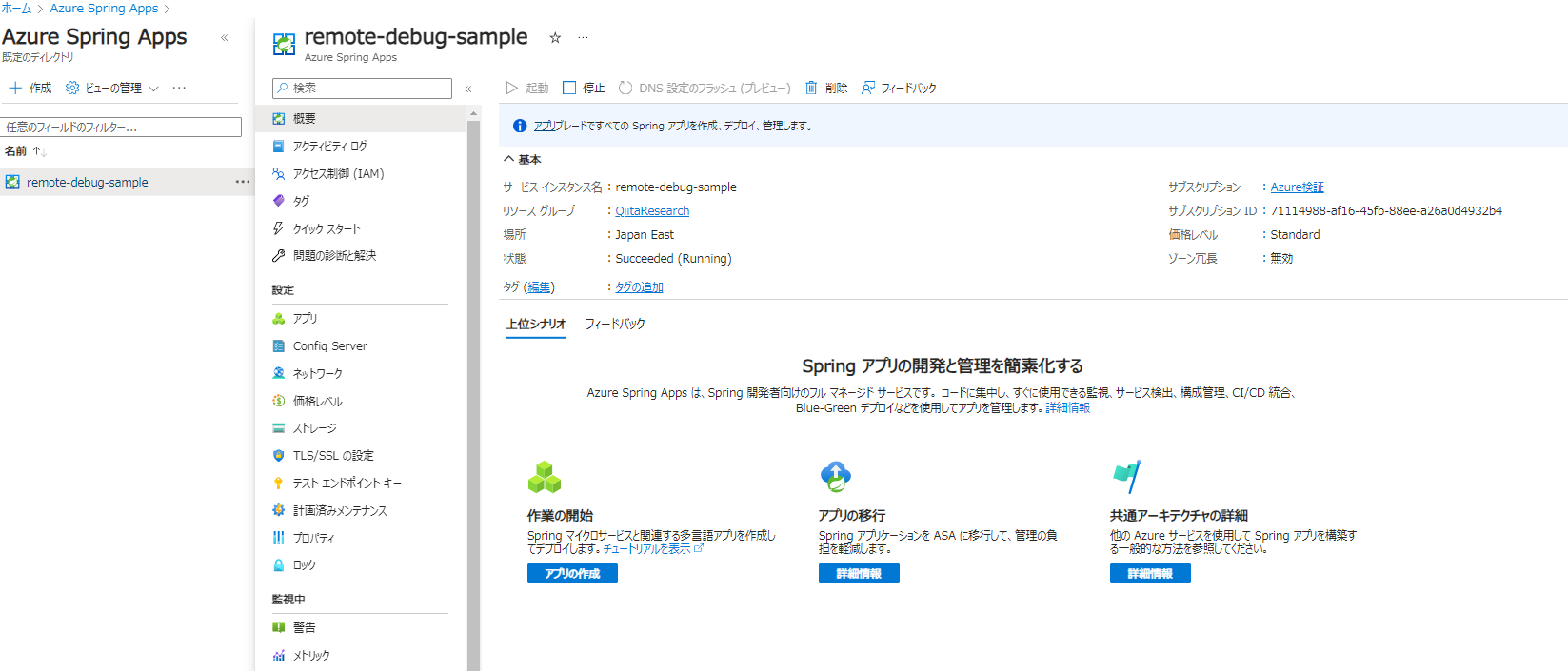Favorite remote-debug-sample with the star icon
This screenshot has width=1568, height=671.
pyautogui.click(x=555, y=38)
